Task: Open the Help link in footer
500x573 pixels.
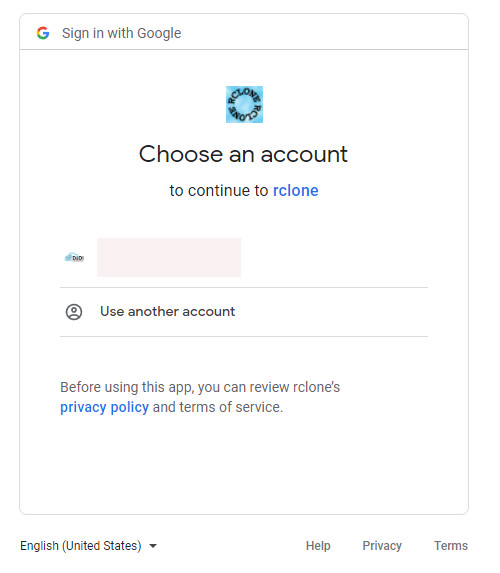Action: 318,546
